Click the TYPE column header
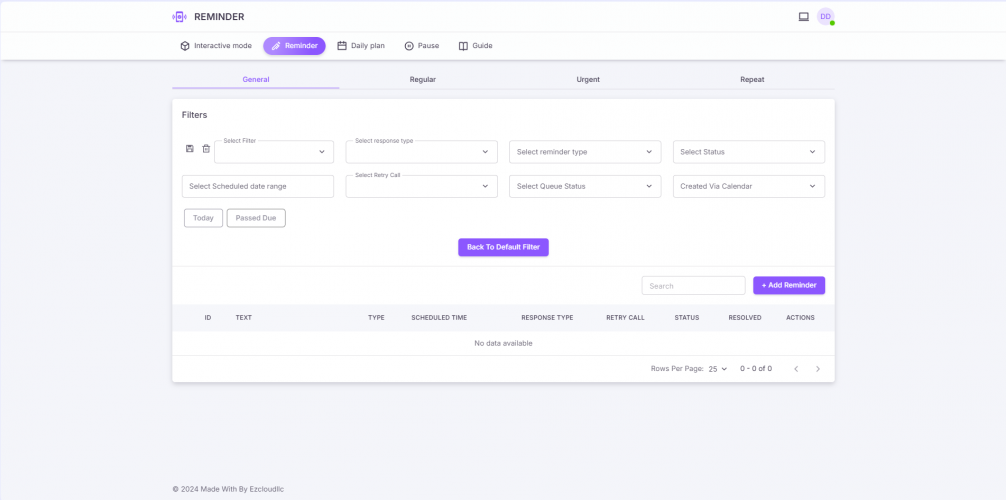 [376, 318]
